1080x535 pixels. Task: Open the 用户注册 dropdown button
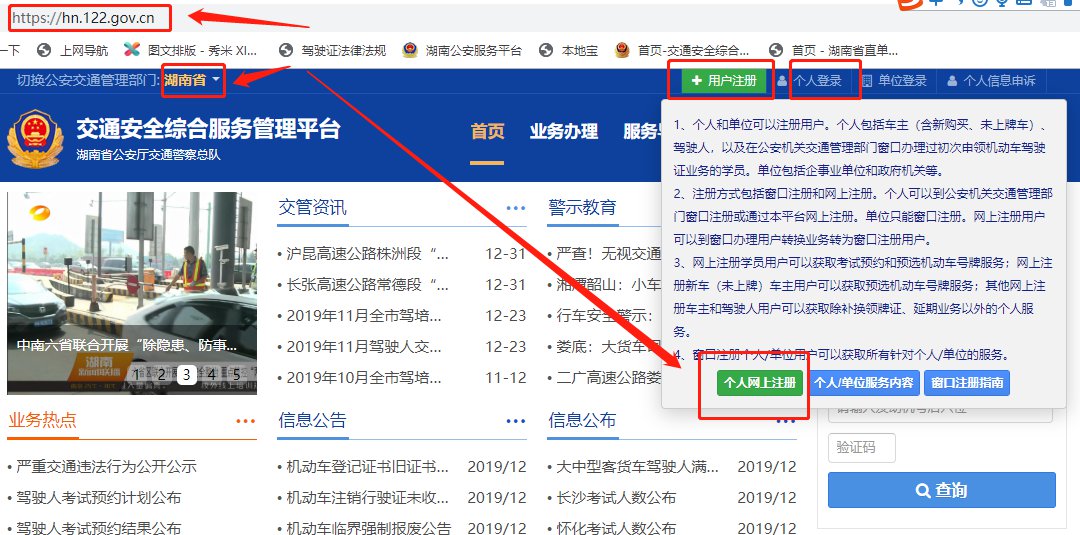[725, 81]
